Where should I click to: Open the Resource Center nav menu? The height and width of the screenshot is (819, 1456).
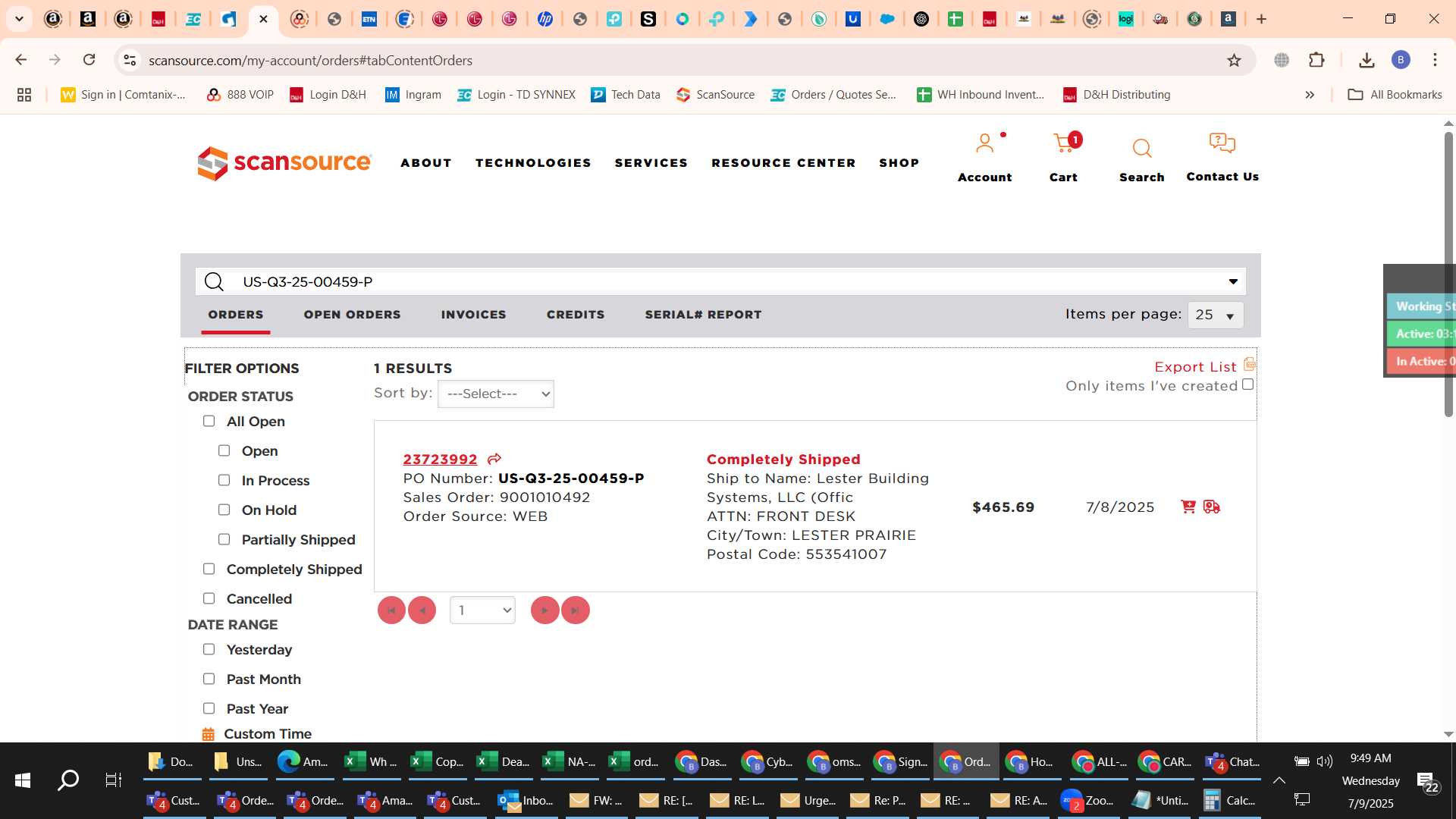(x=783, y=163)
